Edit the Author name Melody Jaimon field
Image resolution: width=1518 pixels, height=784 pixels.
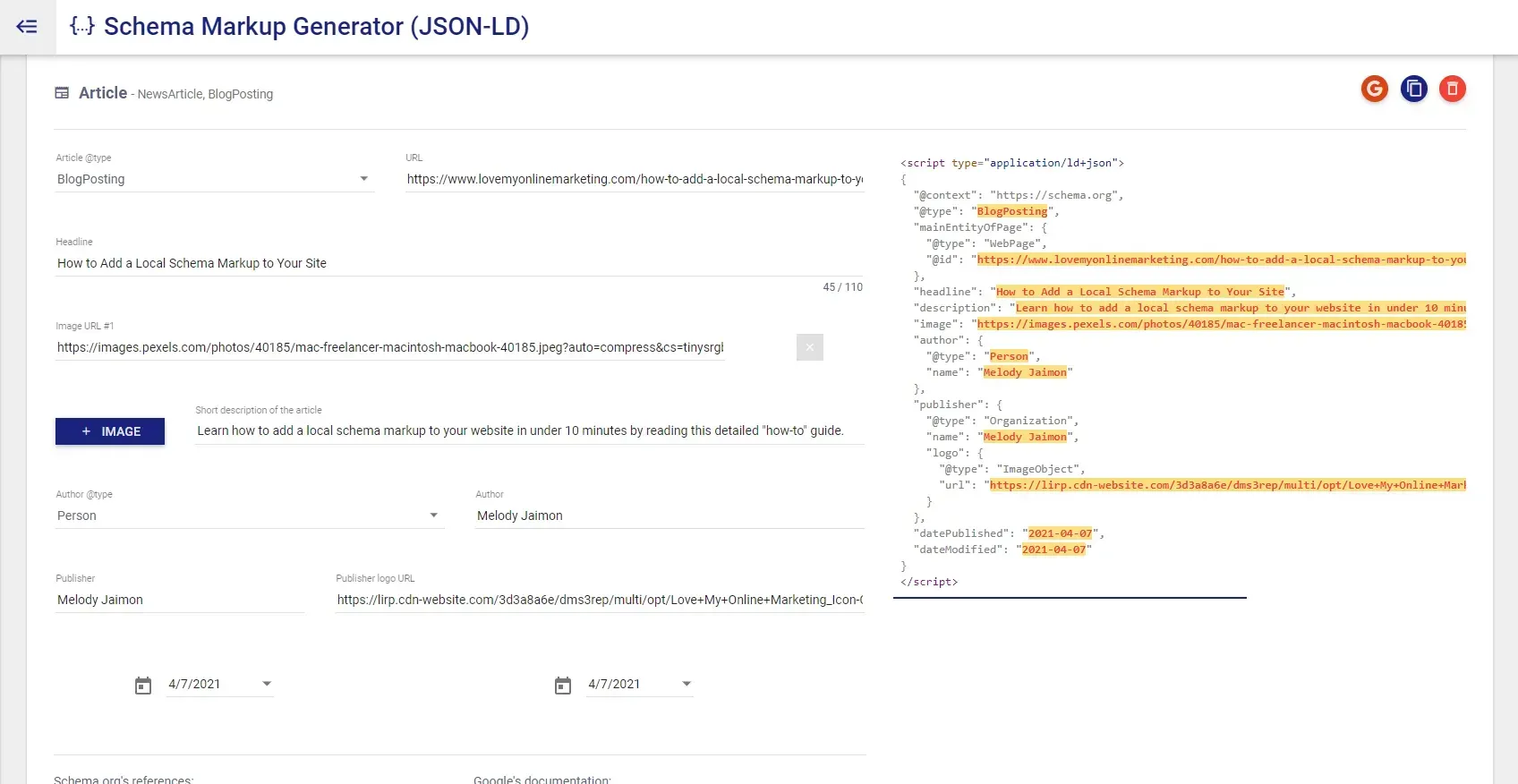tap(669, 516)
